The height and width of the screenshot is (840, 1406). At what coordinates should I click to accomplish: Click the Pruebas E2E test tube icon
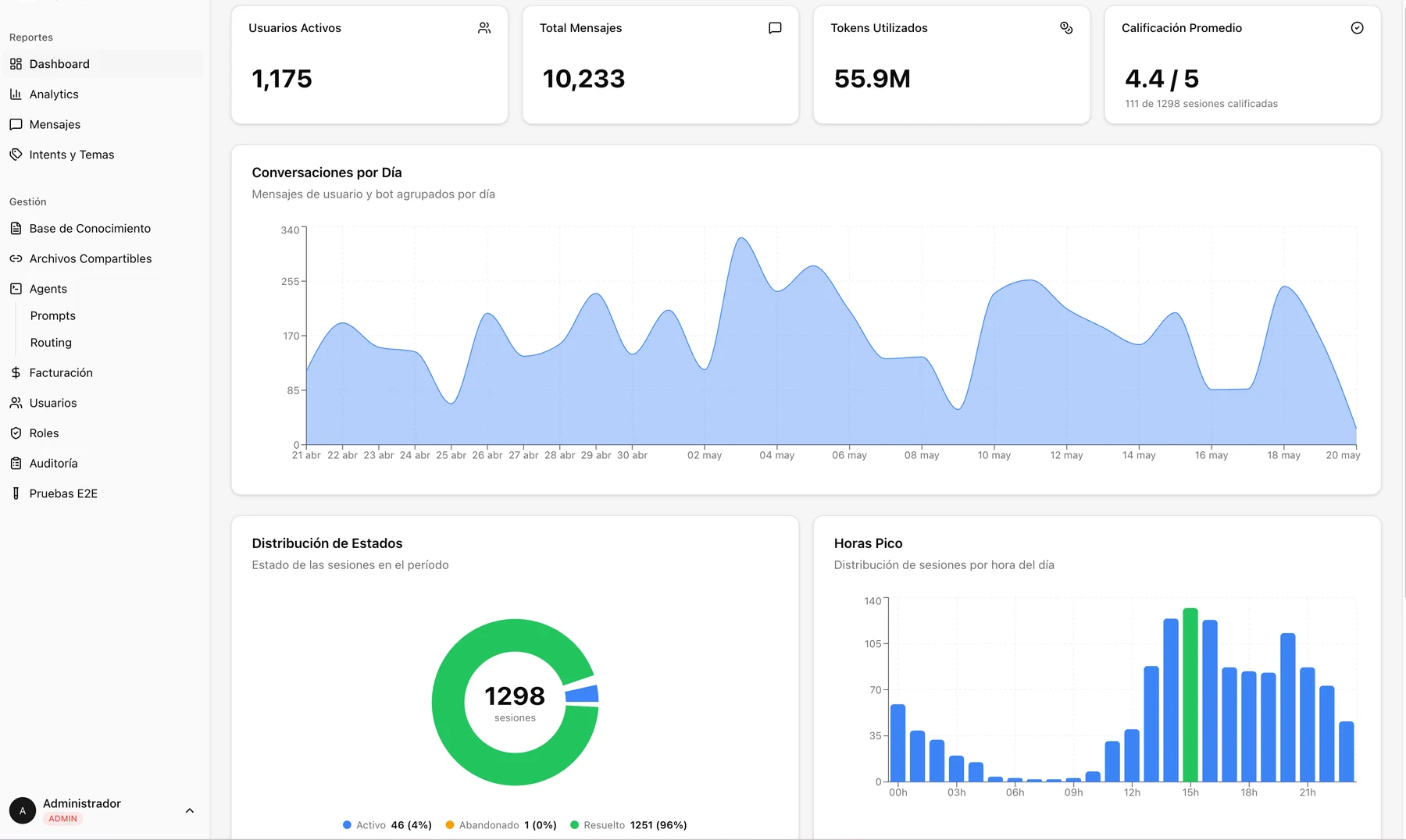click(x=16, y=493)
